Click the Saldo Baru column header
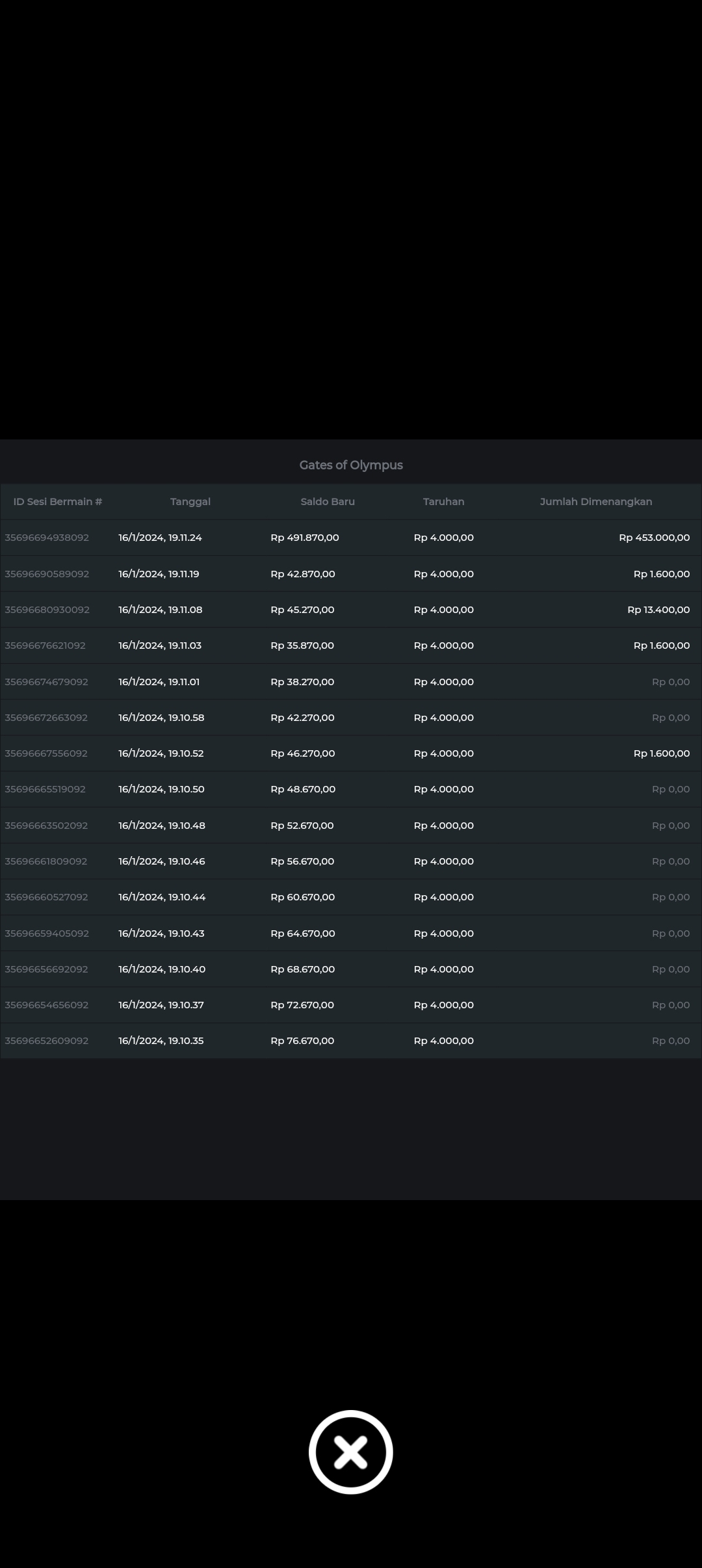The image size is (702, 1568). click(x=328, y=501)
